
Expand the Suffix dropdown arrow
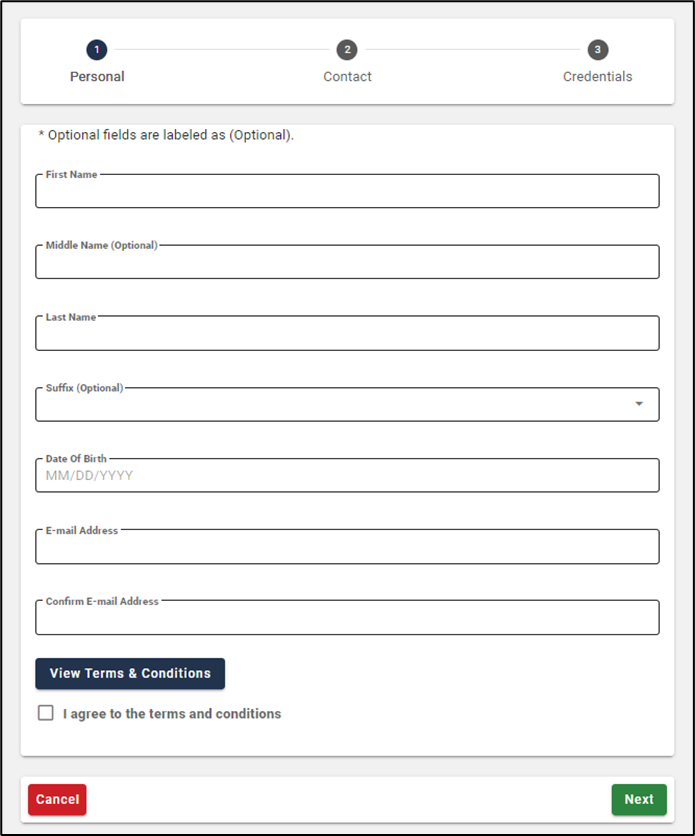639,404
